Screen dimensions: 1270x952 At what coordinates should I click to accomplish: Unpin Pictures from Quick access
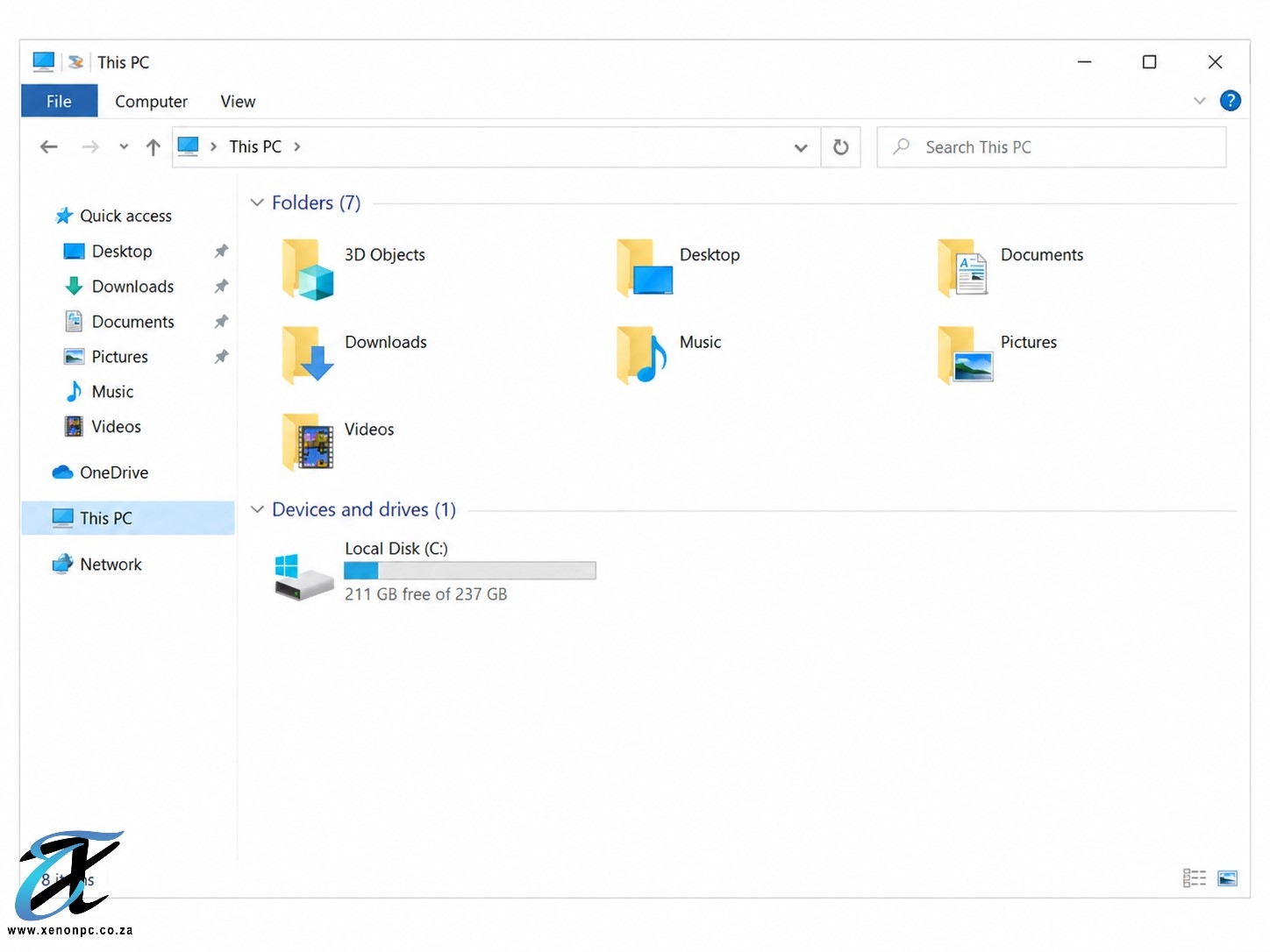point(221,357)
